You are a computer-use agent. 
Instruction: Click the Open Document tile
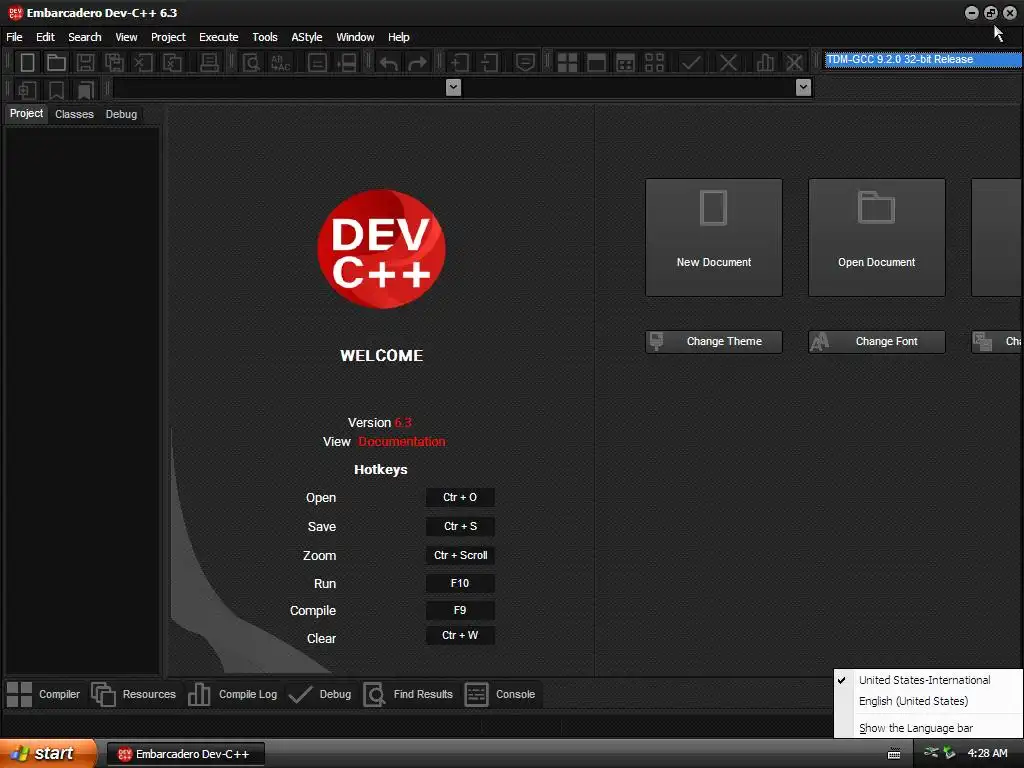(x=876, y=238)
